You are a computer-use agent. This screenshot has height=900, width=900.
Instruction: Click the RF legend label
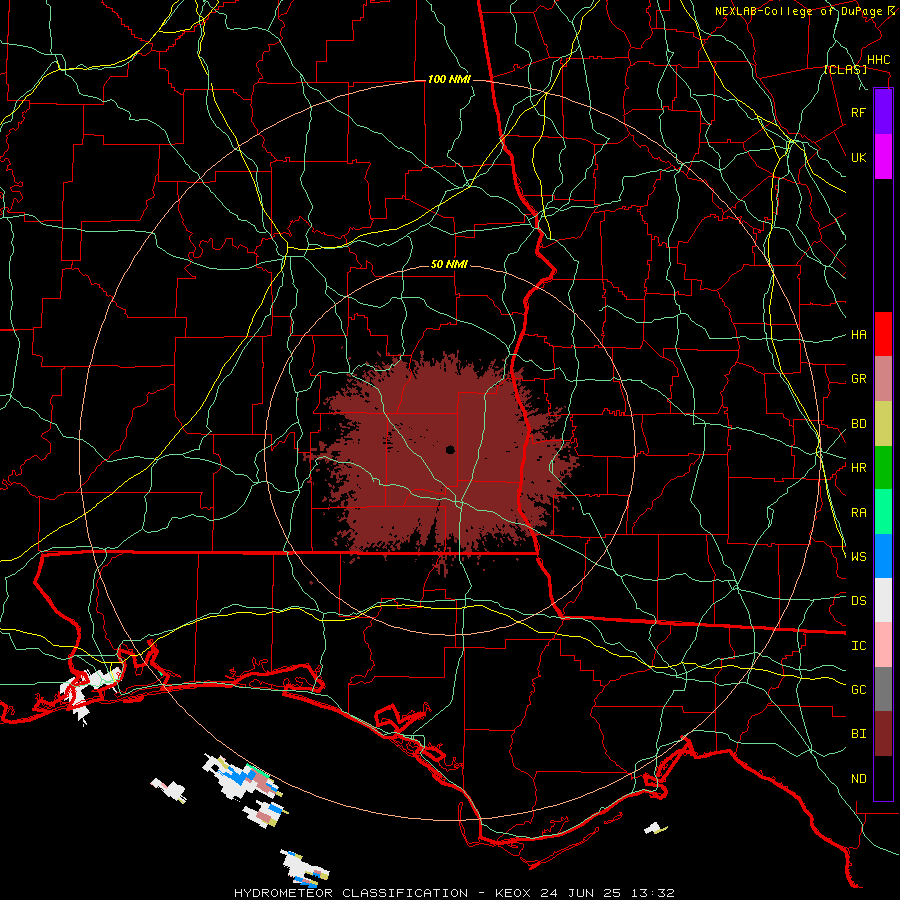(x=858, y=112)
